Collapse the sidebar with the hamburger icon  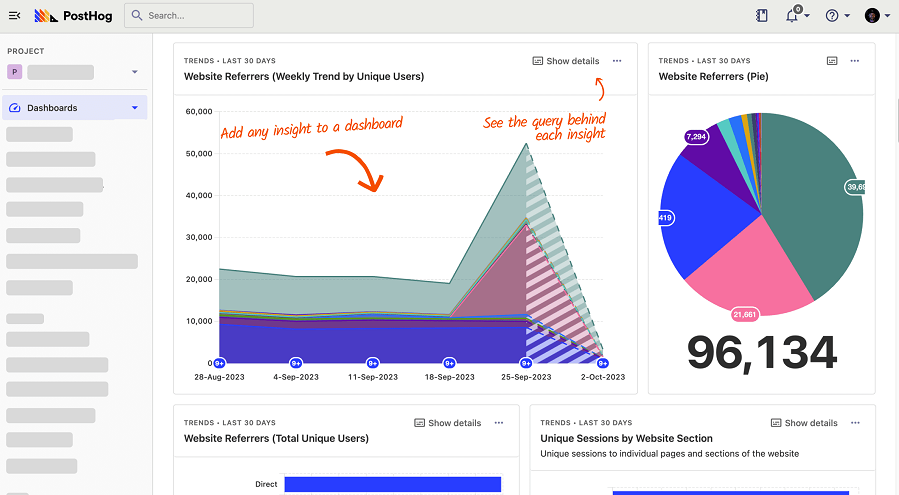coord(14,15)
